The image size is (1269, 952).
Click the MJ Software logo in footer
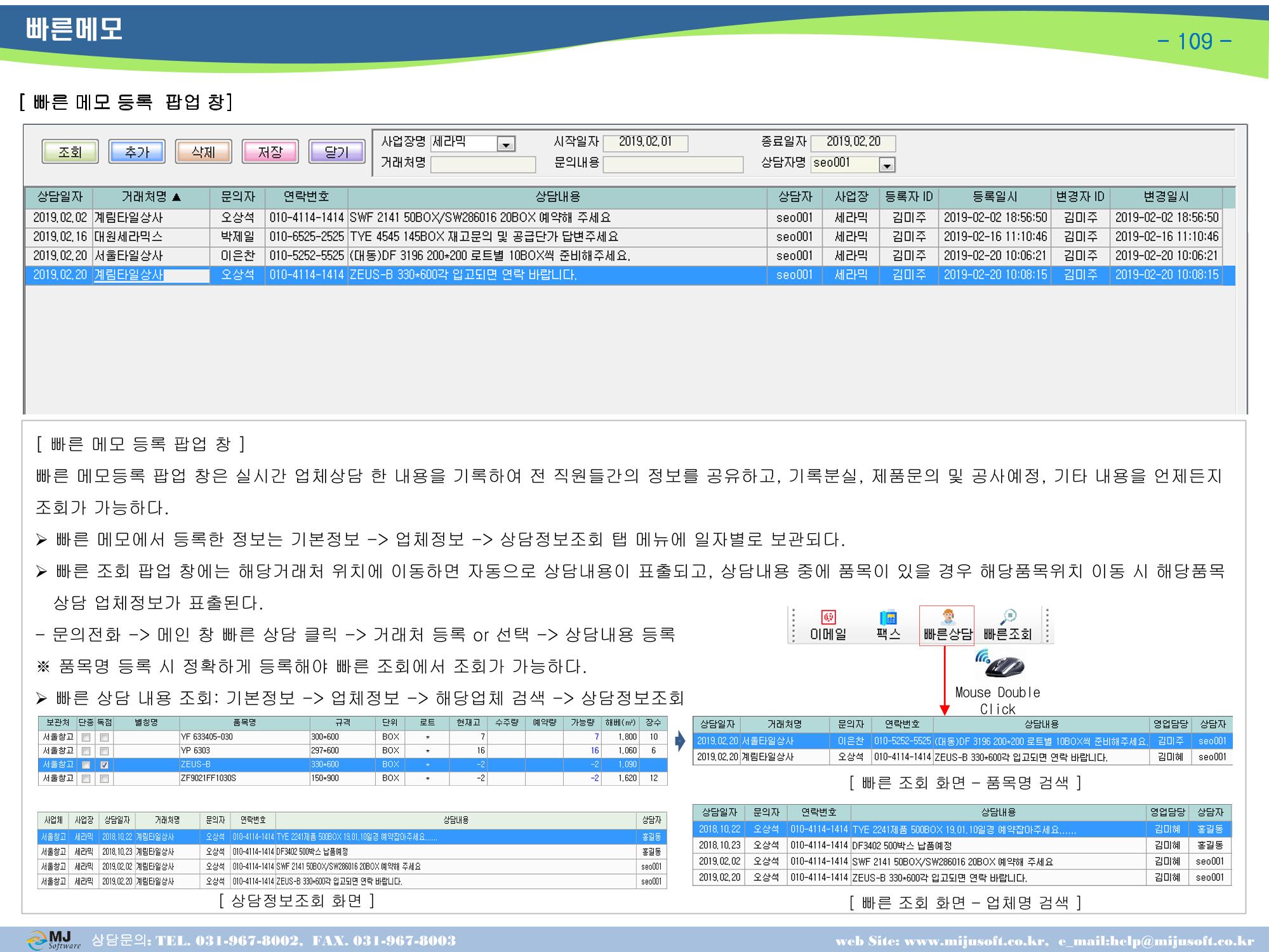[54, 940]
